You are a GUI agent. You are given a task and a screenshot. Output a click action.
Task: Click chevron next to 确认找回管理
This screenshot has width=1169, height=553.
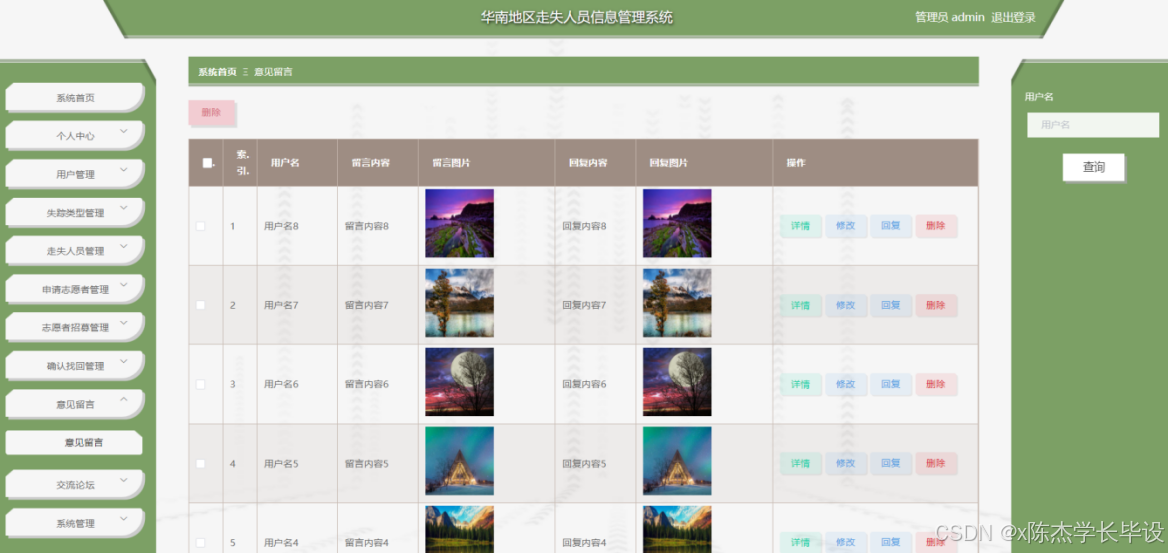click(x=124, y=361)
